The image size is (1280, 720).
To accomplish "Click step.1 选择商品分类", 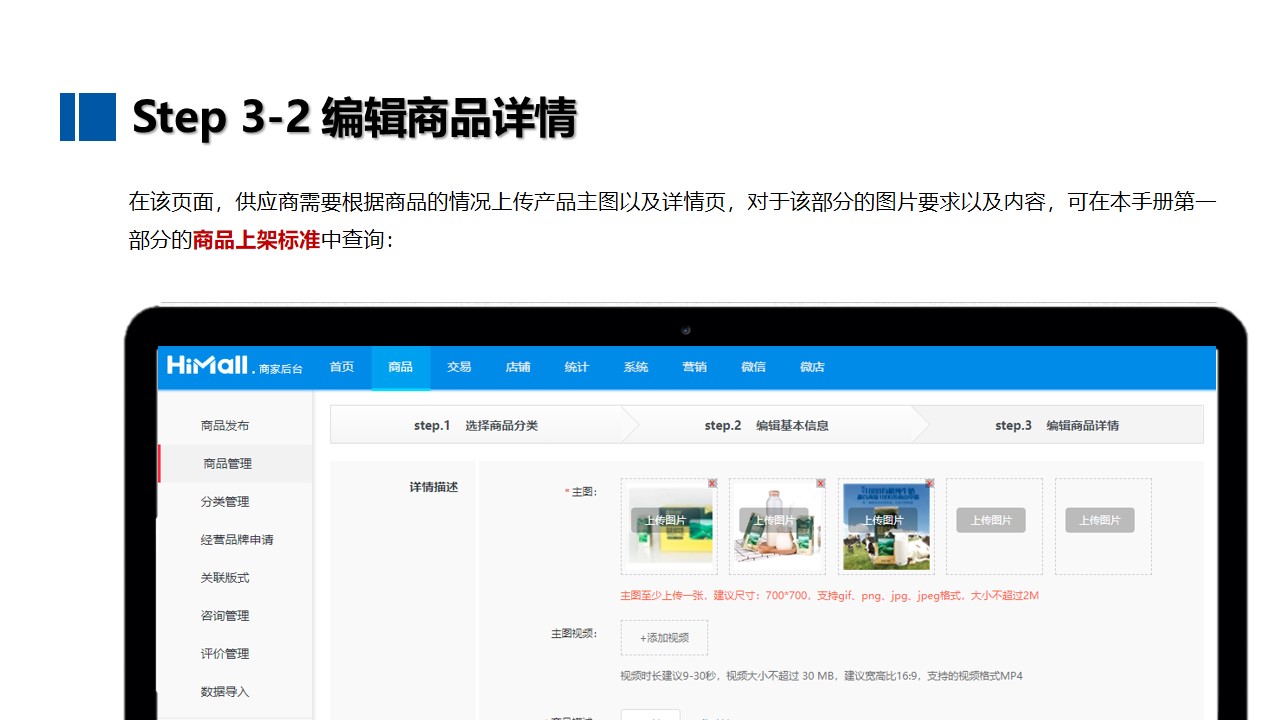I will click(476, 425).
